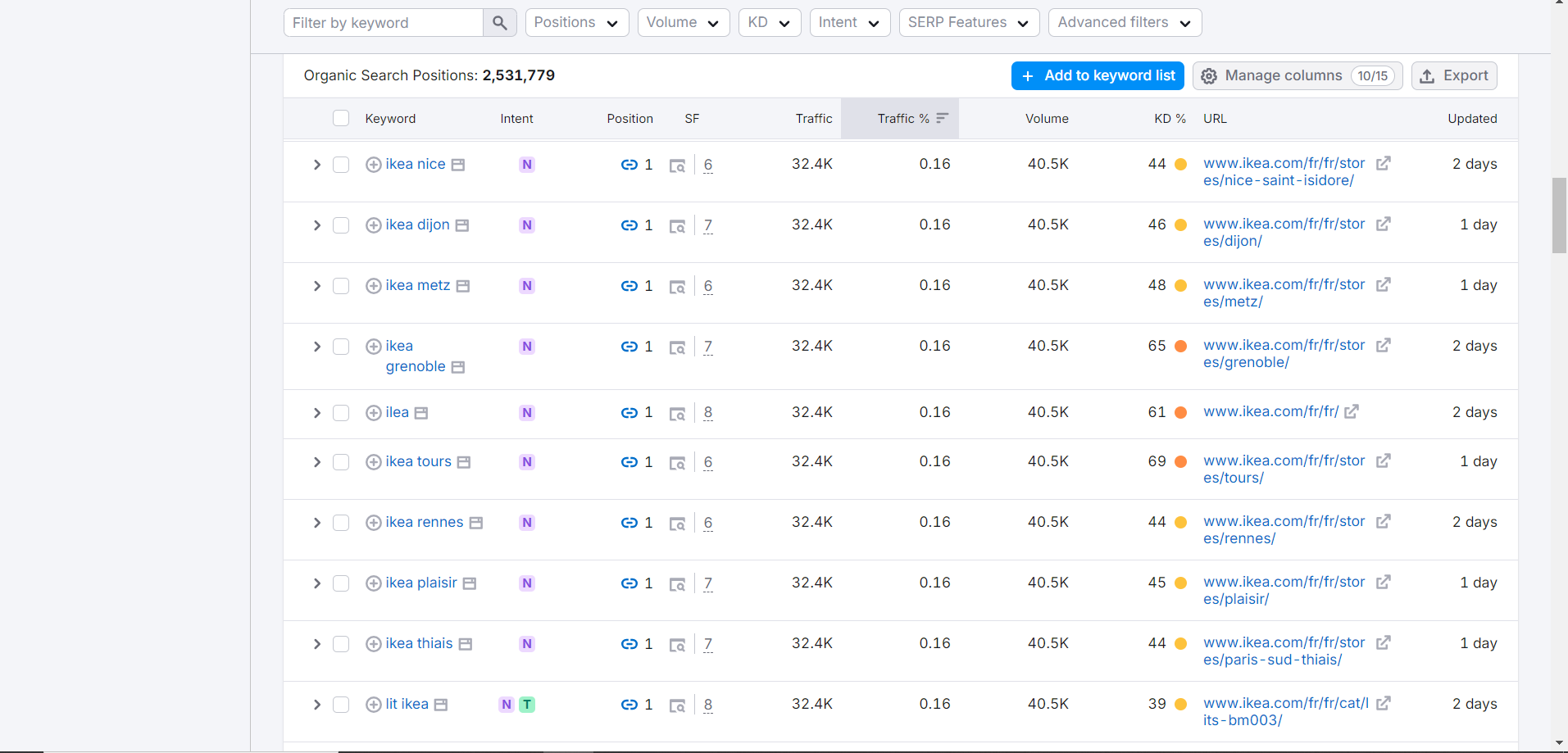Click the Manage columns gear icon

(1209, 76)
